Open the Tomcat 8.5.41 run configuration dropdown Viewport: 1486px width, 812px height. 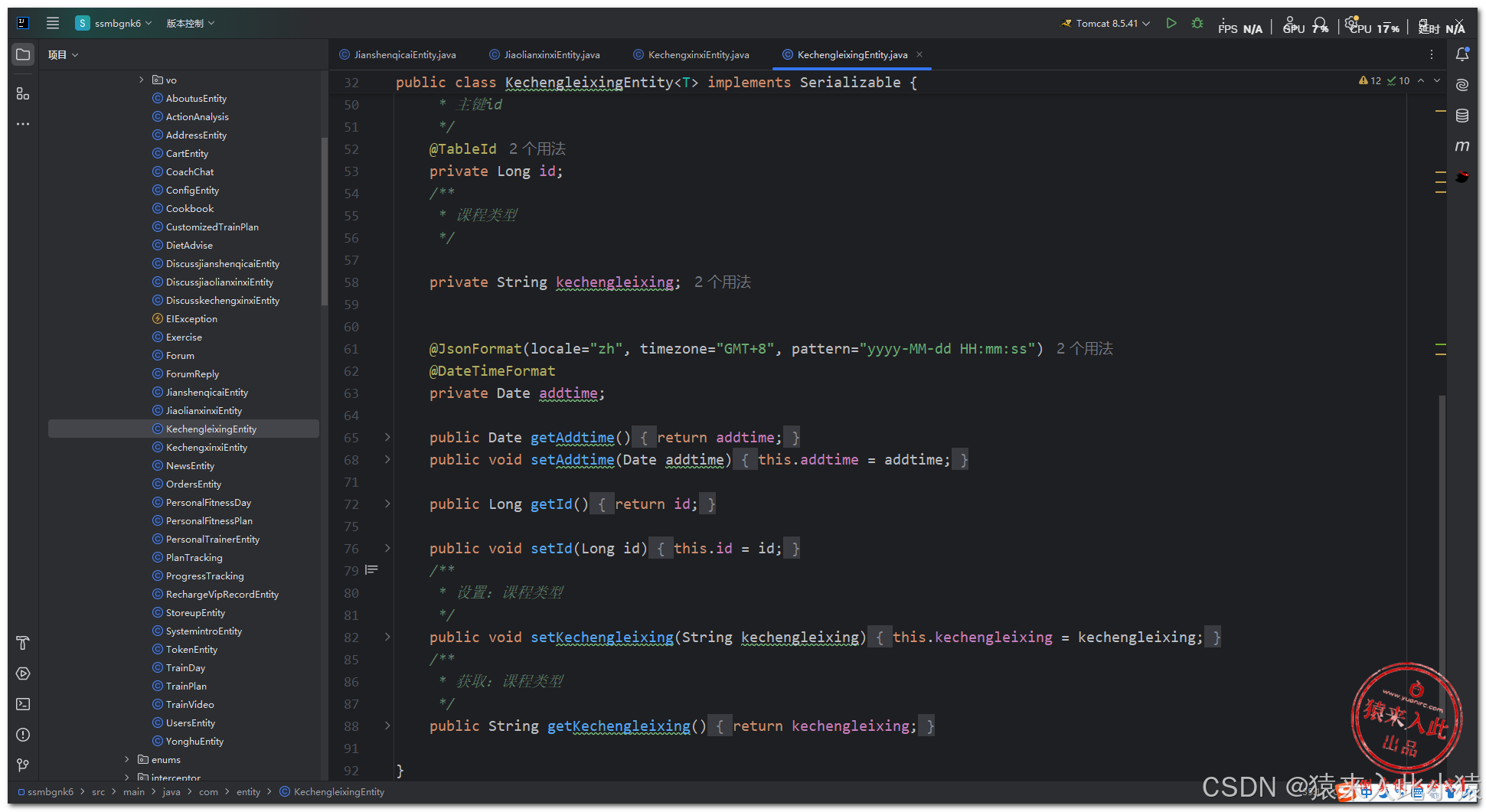[x=1106, y=23]
